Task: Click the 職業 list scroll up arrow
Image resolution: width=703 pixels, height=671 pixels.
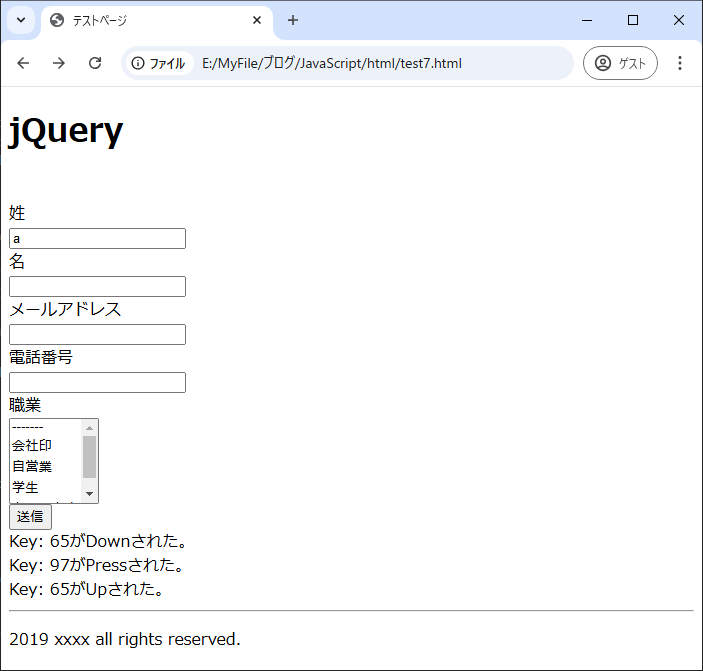Action: pyautogui.click(x=89, y=428)
